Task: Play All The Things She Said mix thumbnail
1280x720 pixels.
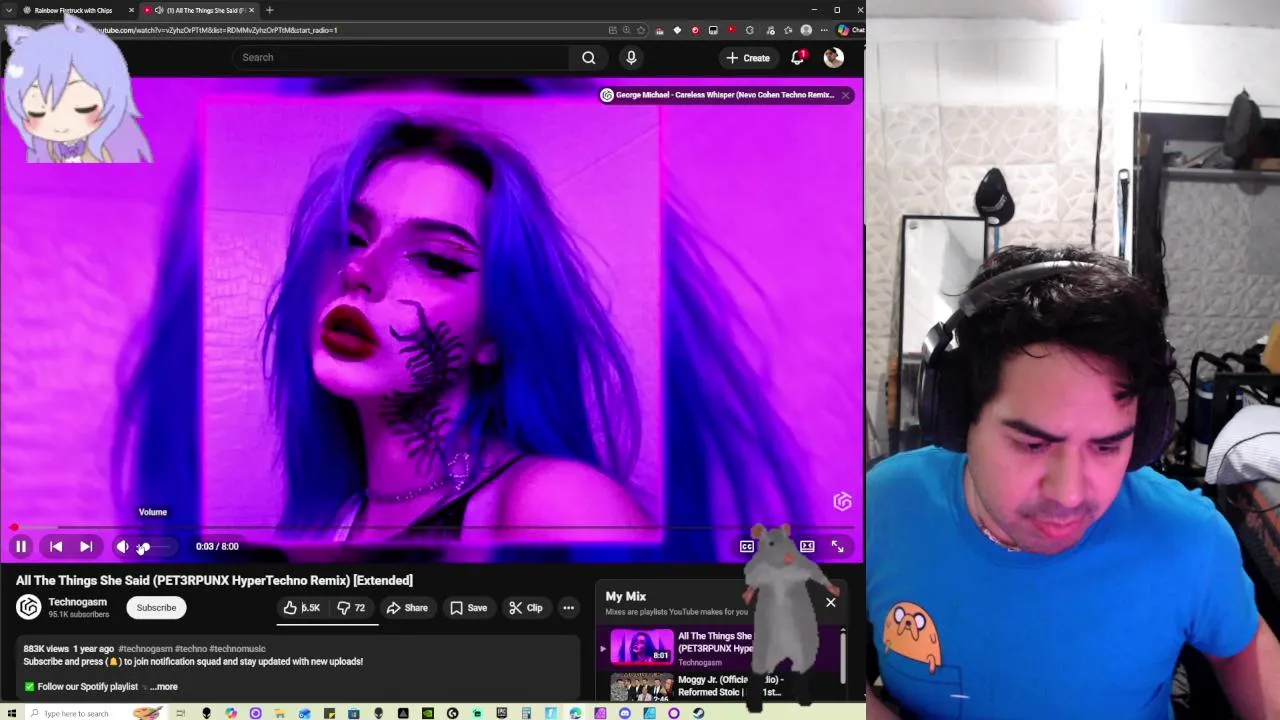Action: pos(642,646)
